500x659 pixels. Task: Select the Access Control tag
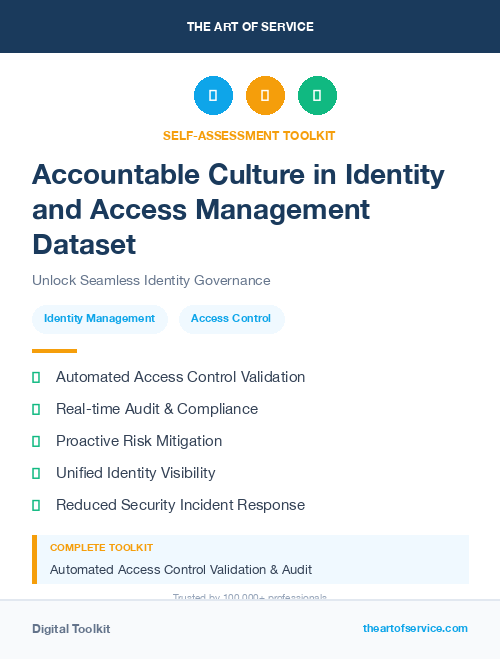[x=232, y=319]
